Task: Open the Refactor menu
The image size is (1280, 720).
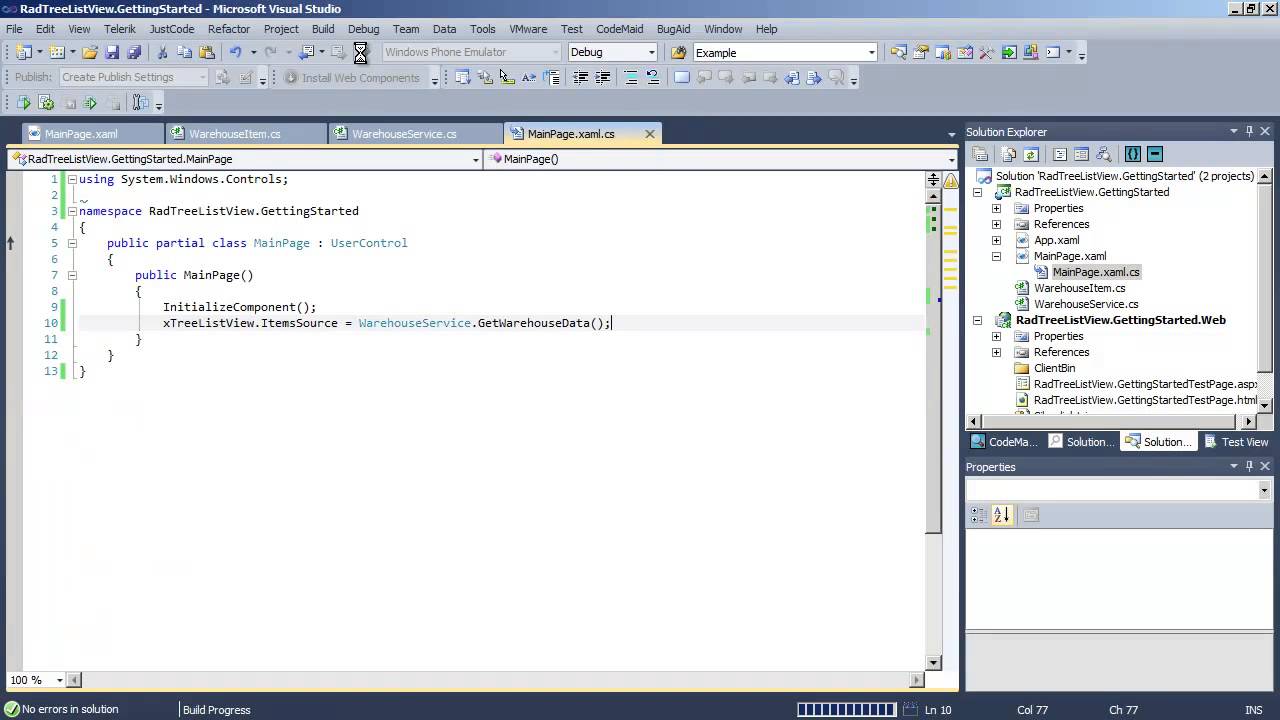Action: tap(229, 29)
